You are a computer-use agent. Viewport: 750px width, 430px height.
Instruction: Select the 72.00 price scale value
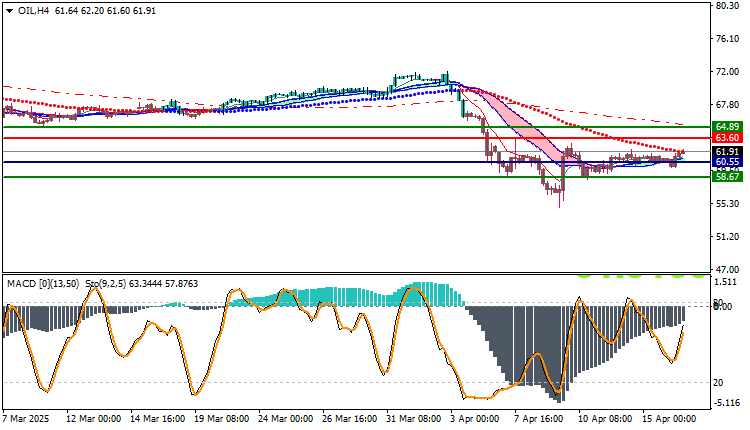coord(727,72)
